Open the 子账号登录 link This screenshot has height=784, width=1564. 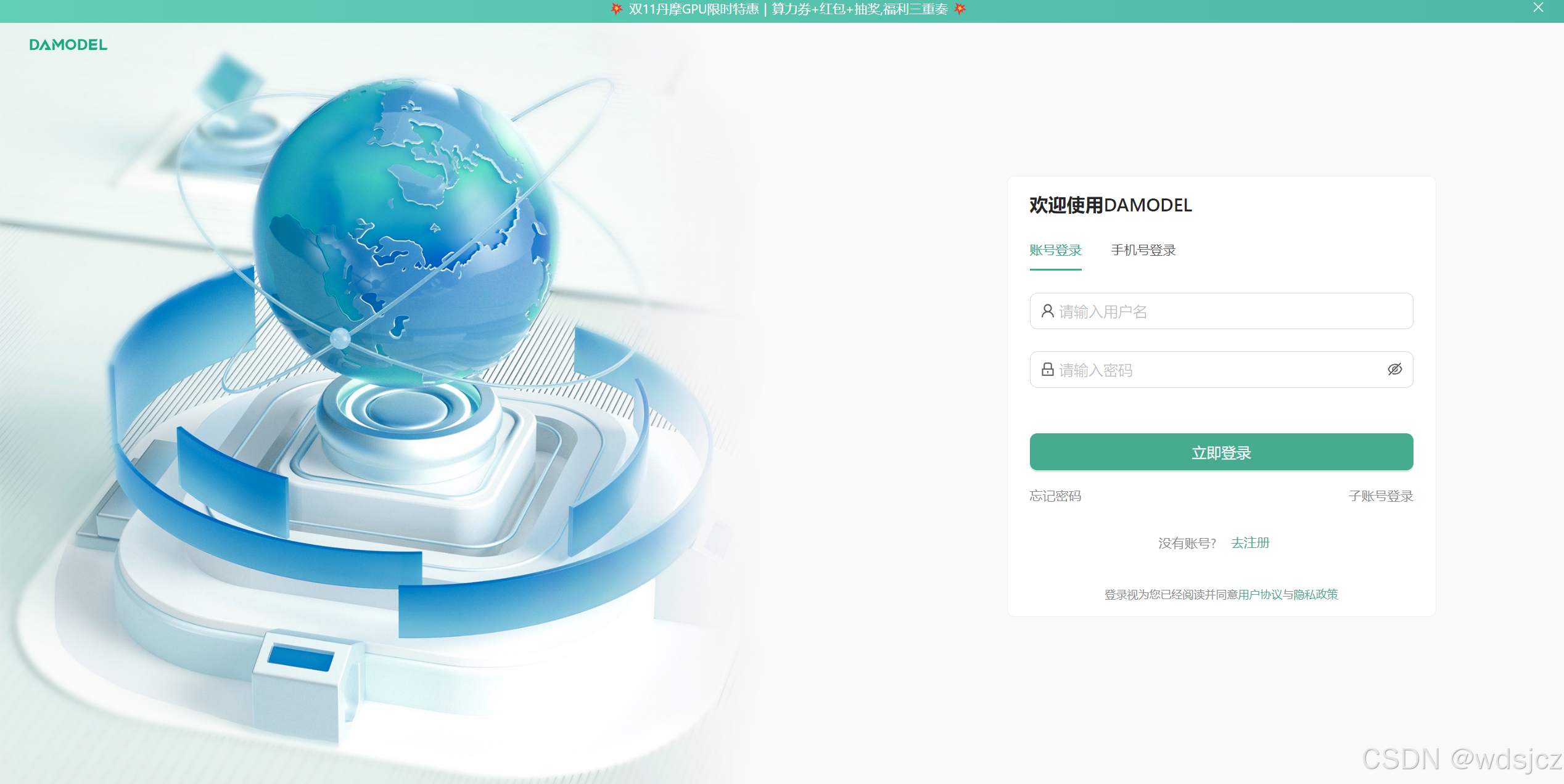[1380, 496]
